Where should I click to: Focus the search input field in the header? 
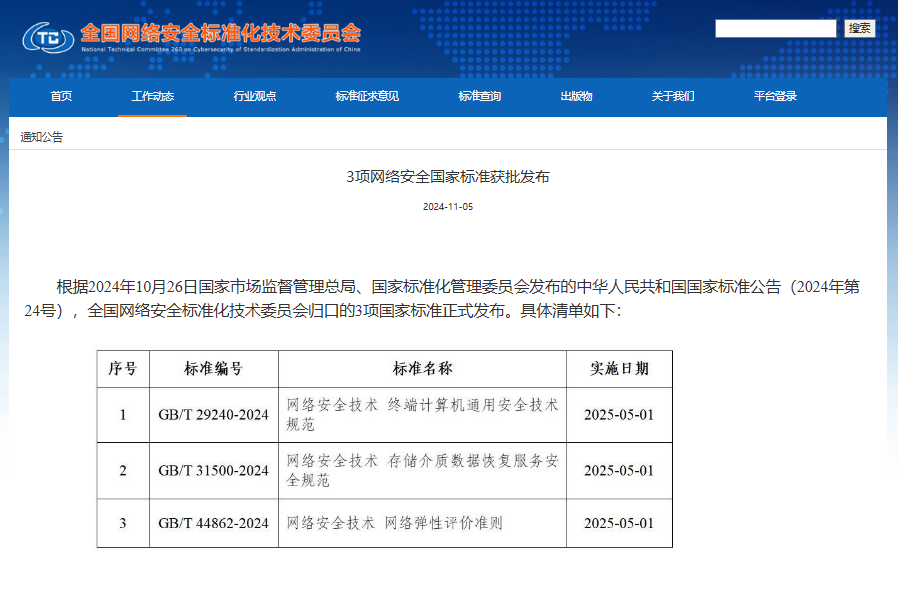coord(775,28)
